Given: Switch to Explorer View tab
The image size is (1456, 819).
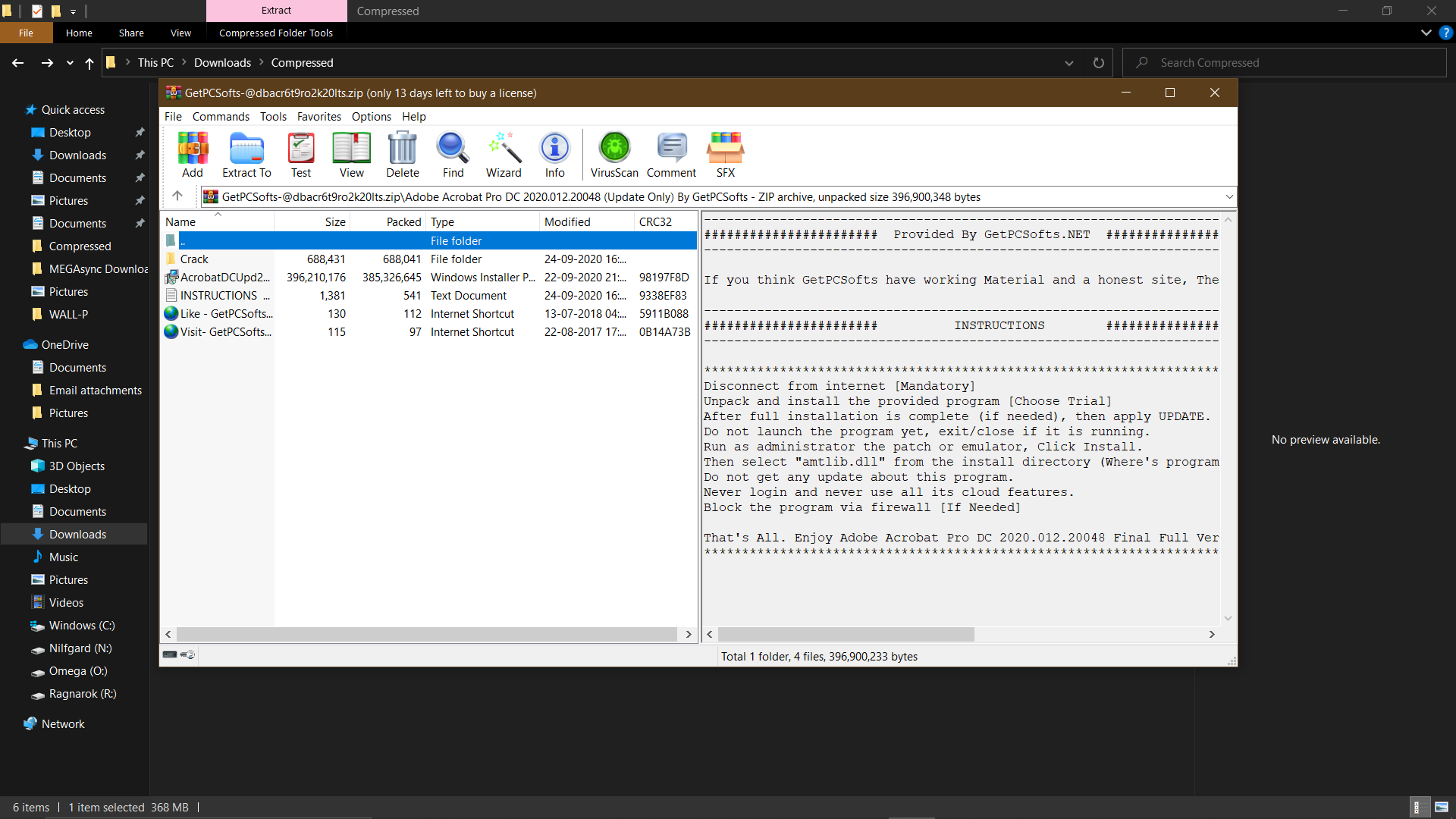Looking at the screenshot, I should click(180, 33).
